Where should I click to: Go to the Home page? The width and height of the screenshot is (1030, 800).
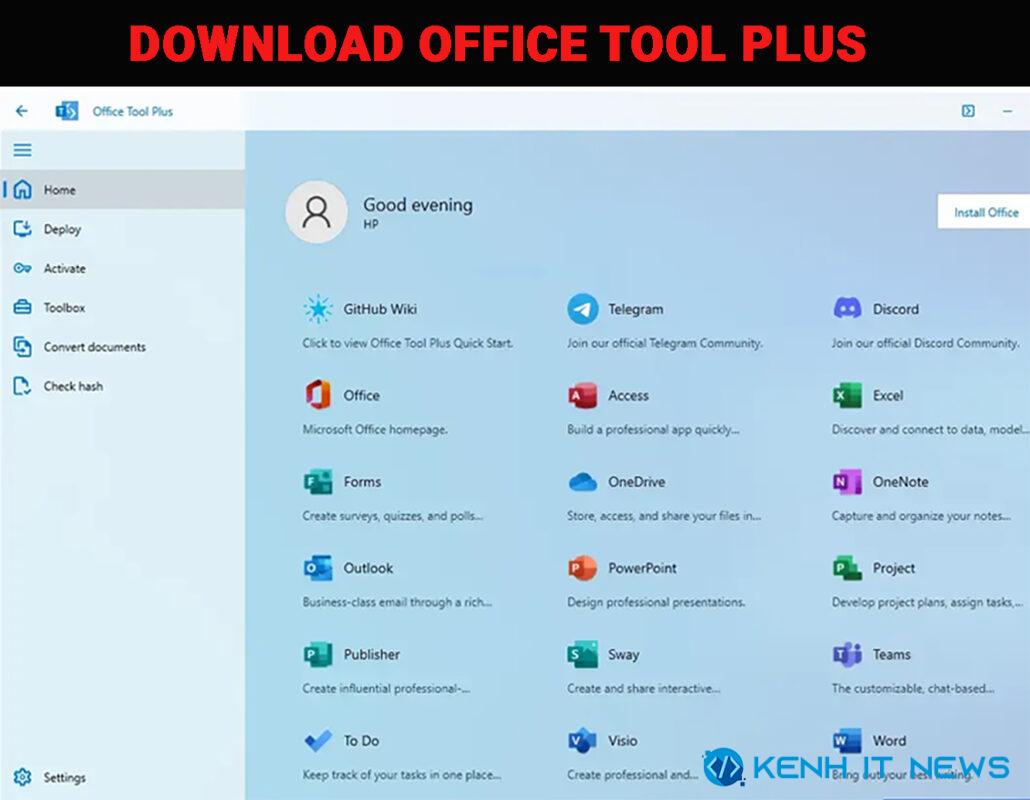123,189
